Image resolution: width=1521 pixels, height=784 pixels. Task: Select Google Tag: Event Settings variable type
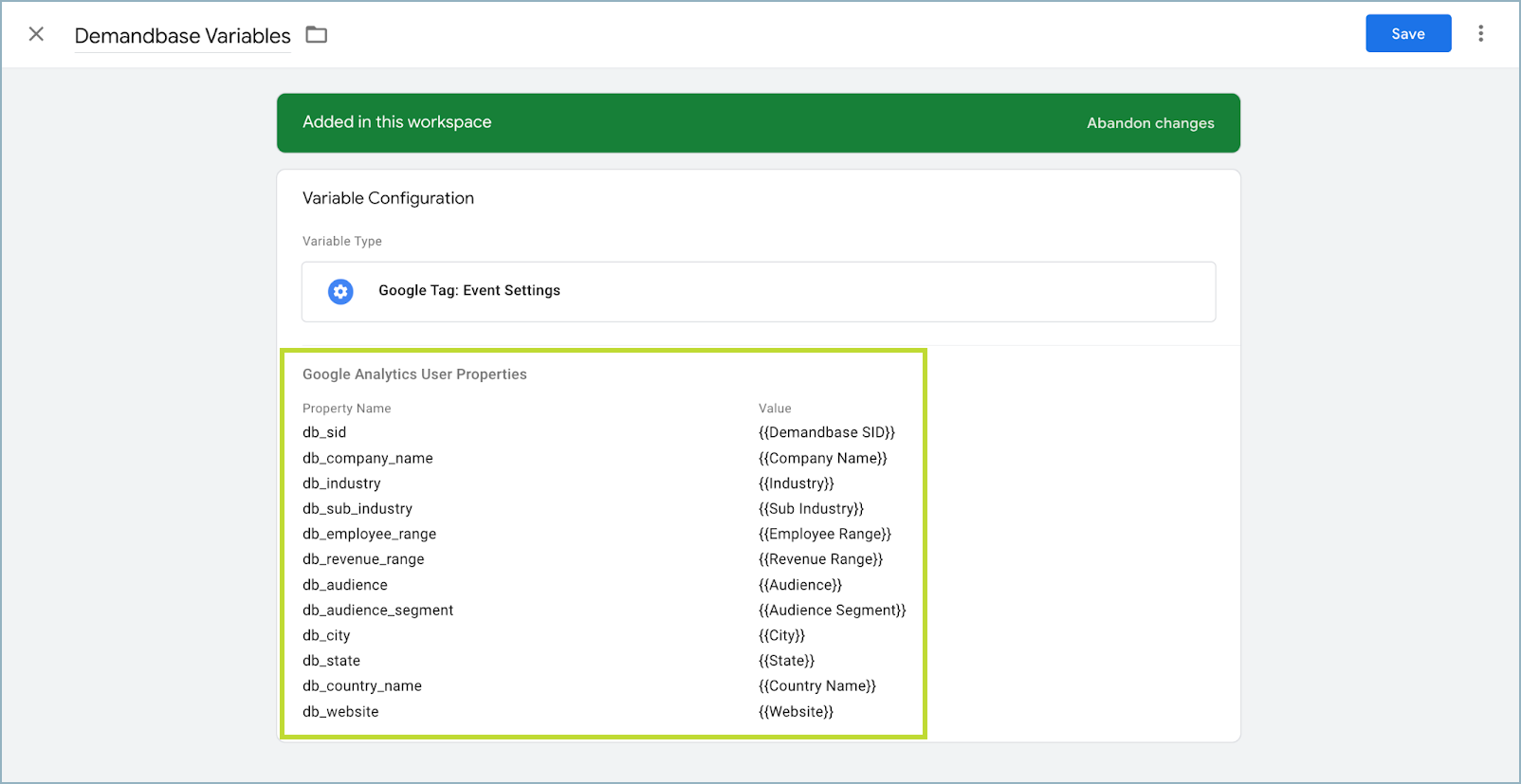(x=759, y=291)
